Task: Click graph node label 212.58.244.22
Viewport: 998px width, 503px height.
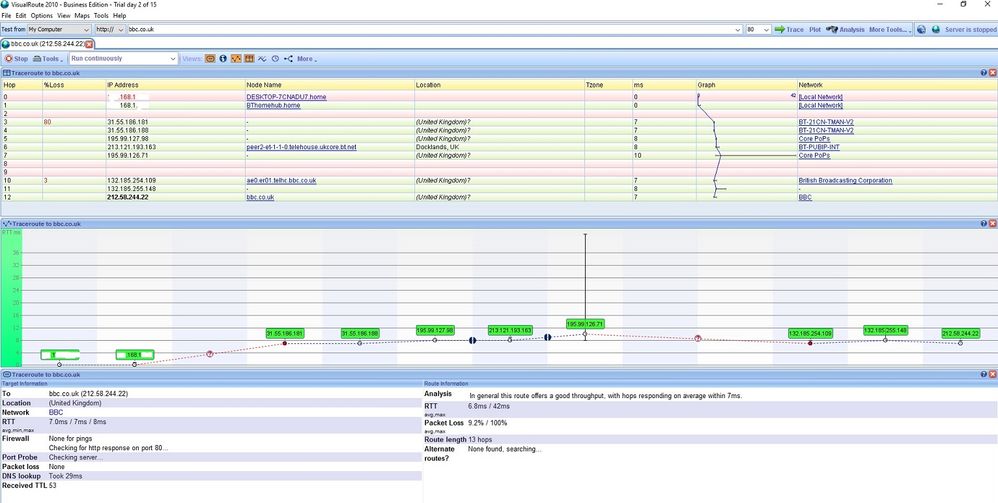Action: click(x=960, y=334)
